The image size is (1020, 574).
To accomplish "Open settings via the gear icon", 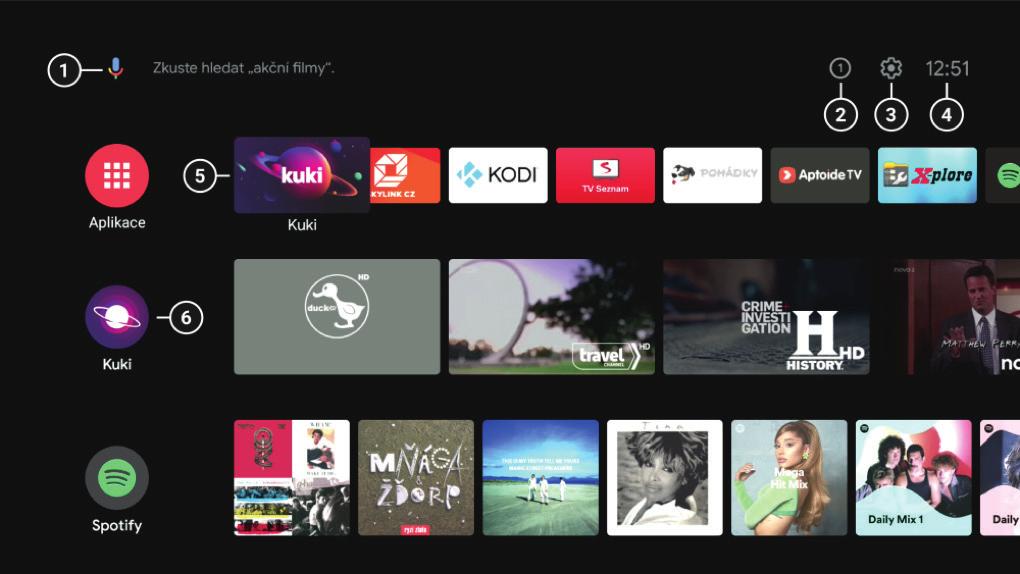I will click(x=891, y=68).
